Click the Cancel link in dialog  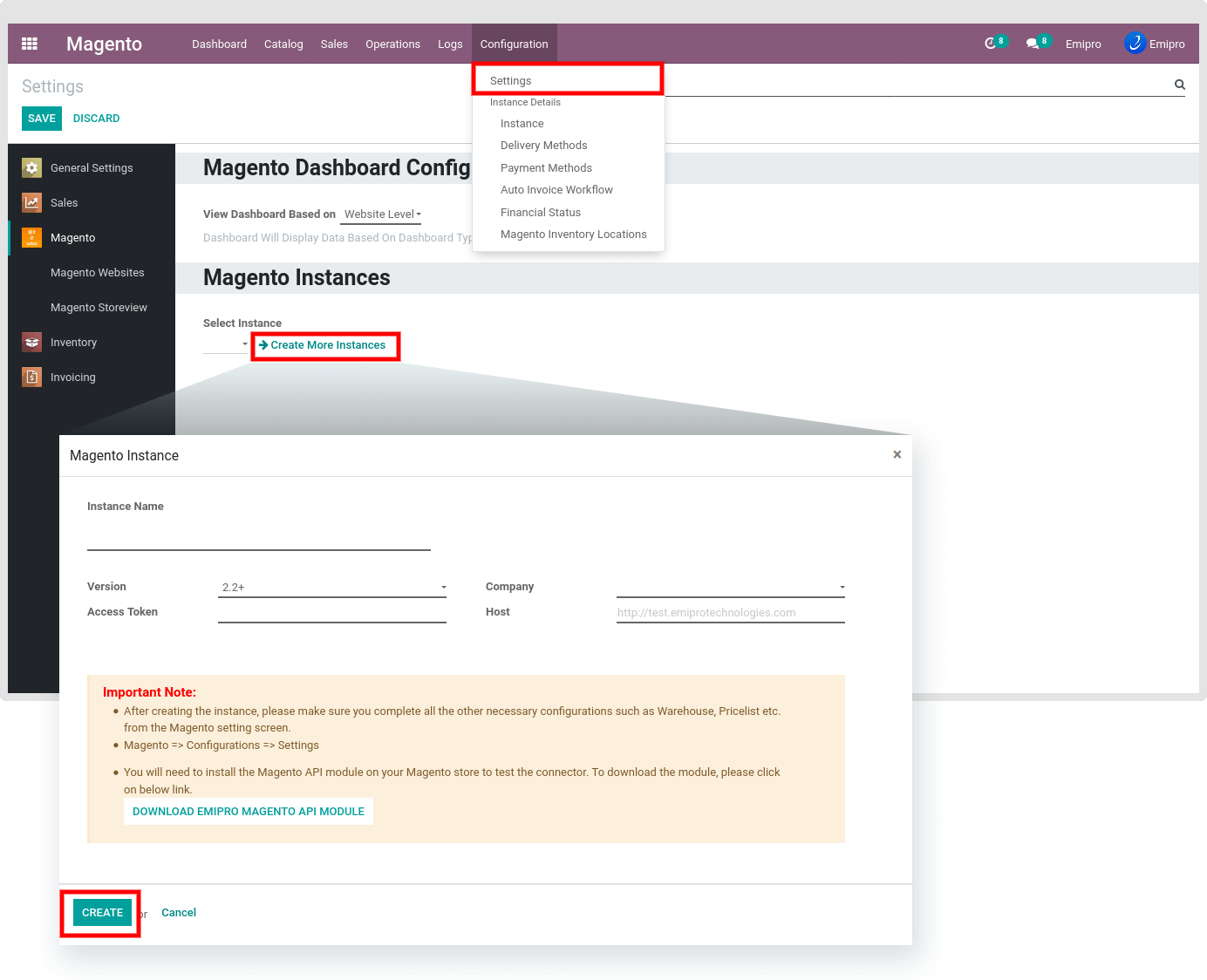[179, 913]
